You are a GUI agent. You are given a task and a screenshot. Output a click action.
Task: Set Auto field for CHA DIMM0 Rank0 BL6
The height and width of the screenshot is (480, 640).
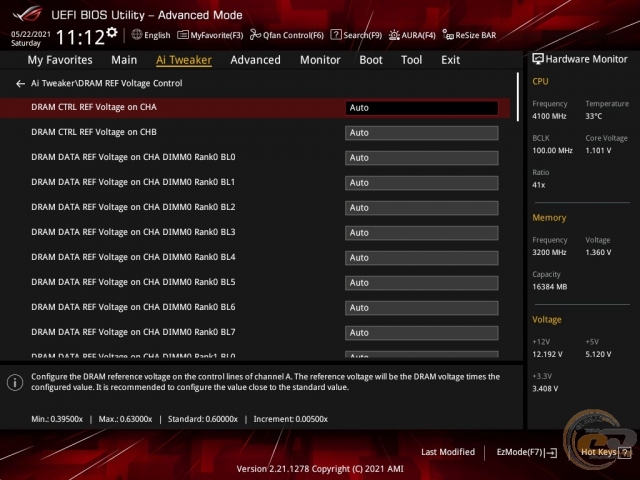422,308
